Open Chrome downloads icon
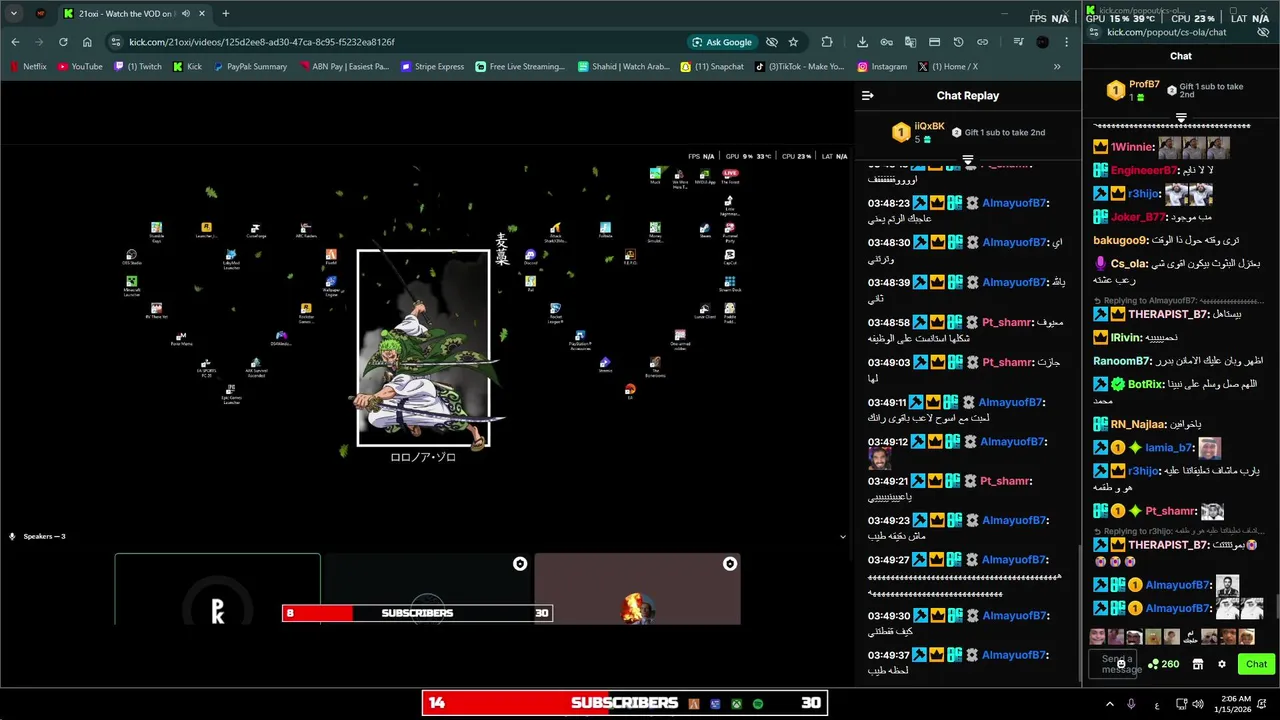1280x720 pixels. click(x=862, y=42)
